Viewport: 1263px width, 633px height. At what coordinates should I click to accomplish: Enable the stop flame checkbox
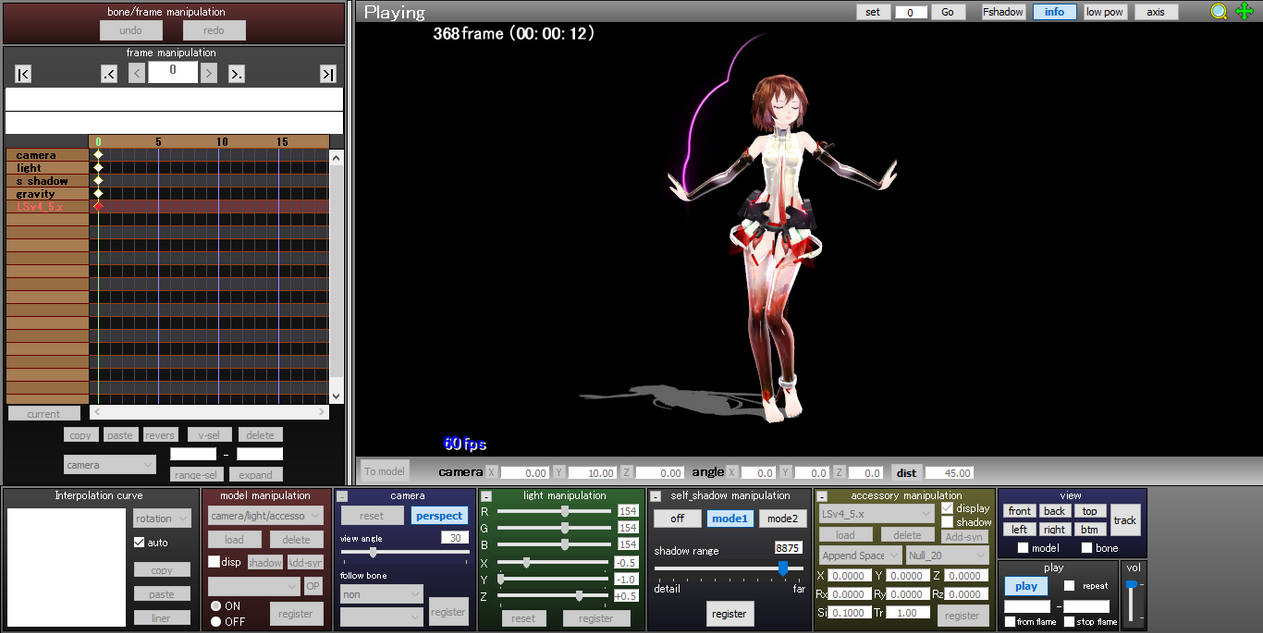click(1069, 622)
